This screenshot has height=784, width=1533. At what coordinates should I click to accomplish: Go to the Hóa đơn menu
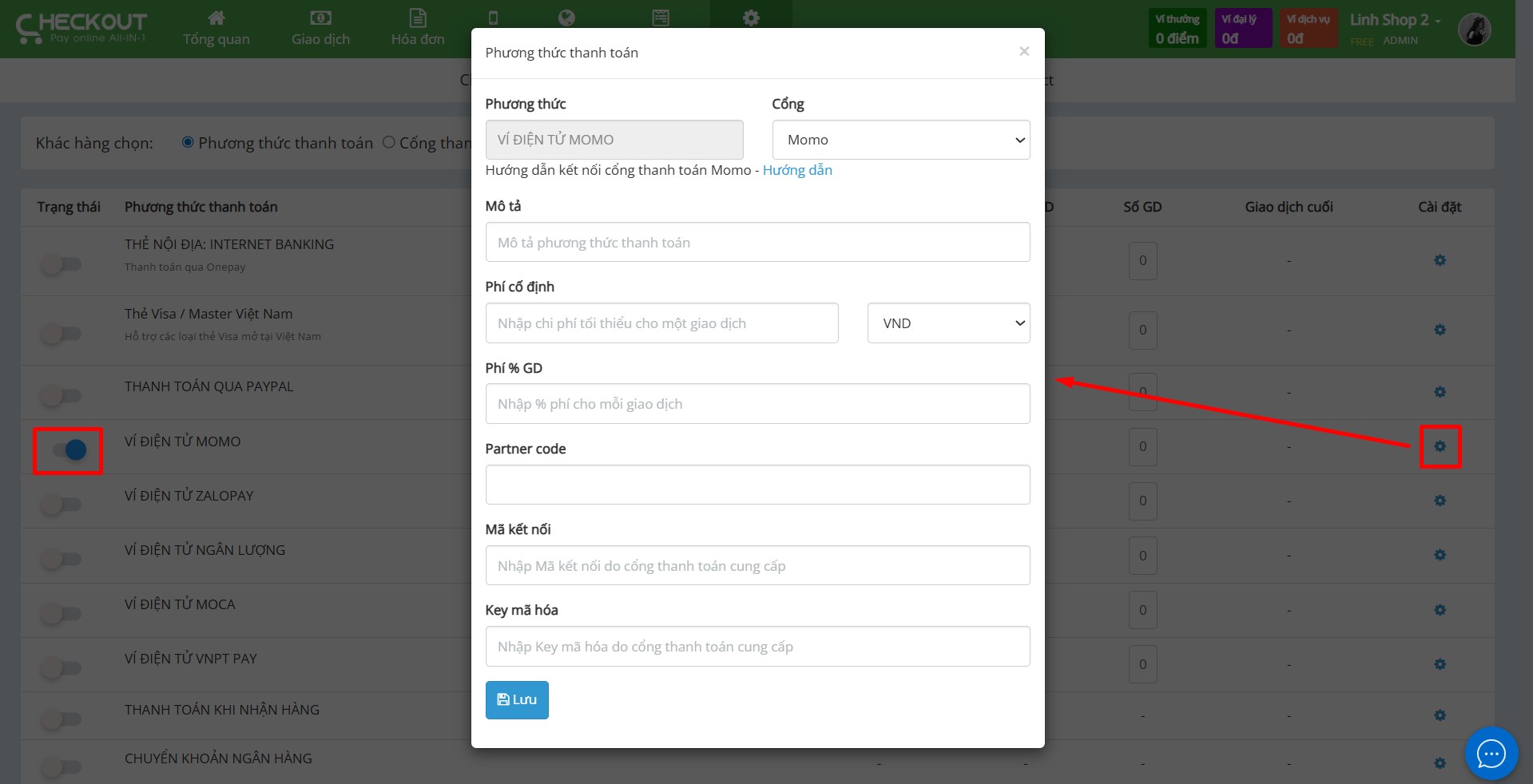point(418,29)
